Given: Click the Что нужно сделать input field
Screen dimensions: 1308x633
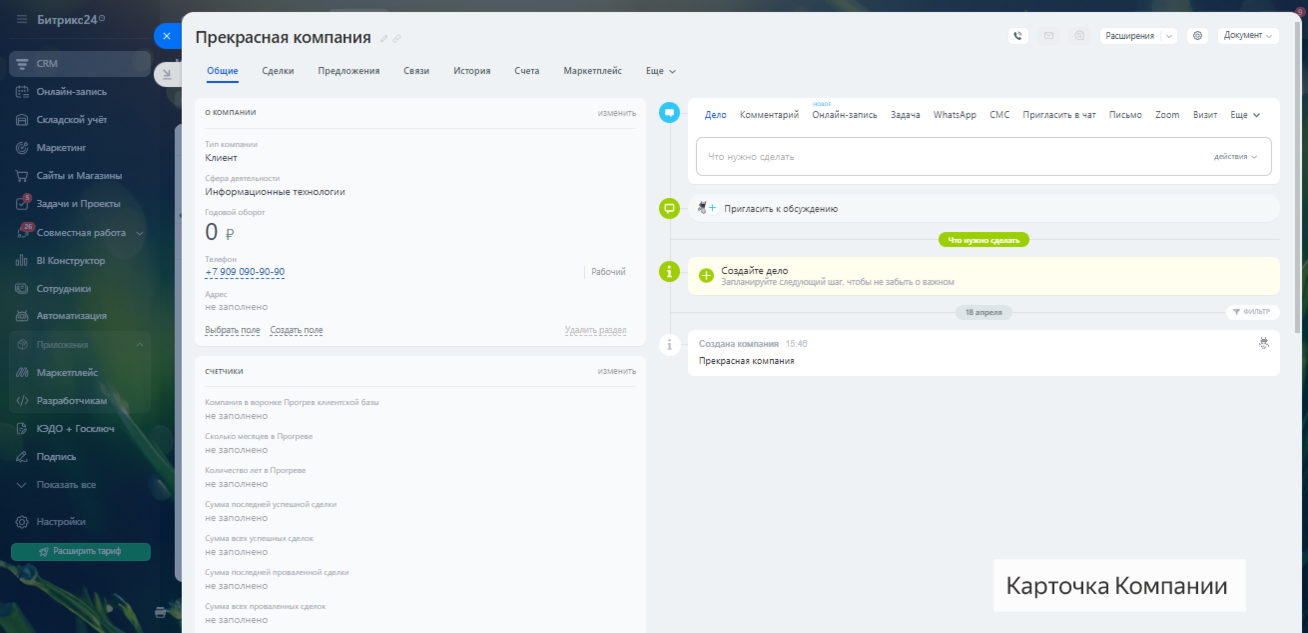Looking at the screenshot, I should (x=950, y=157).
